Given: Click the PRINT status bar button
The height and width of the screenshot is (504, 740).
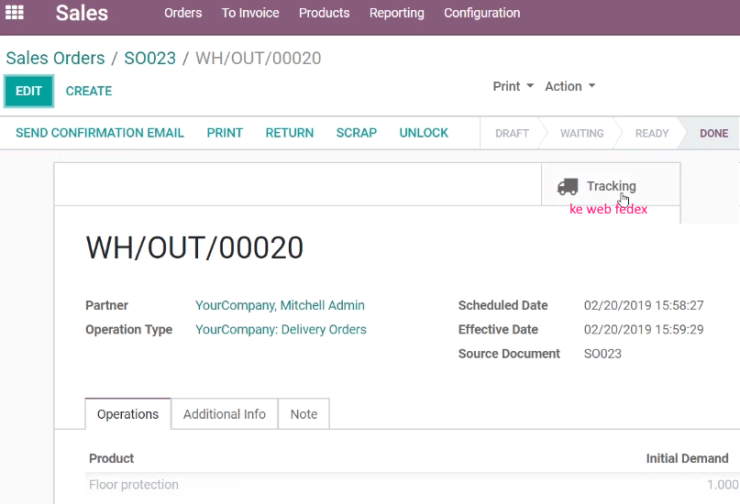Looking at the screenshot, I should 225,133.
